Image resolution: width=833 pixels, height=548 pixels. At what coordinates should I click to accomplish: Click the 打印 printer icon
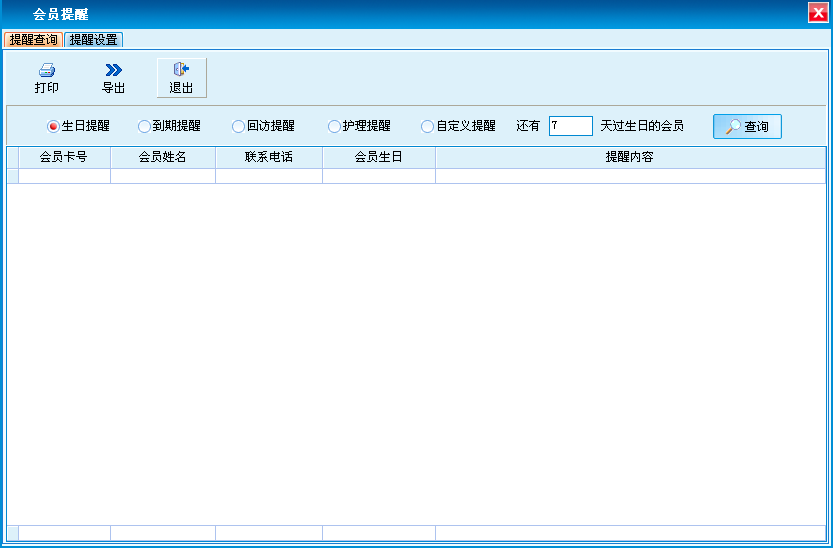coord(46,70)
